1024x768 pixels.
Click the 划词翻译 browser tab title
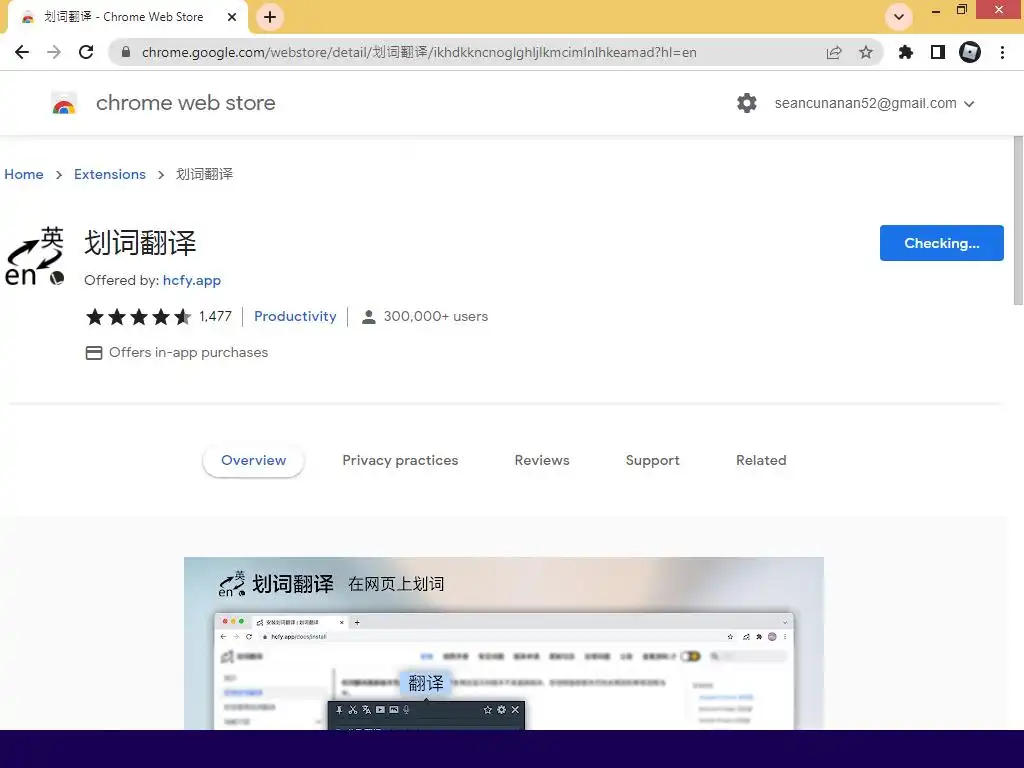(123, 17)
